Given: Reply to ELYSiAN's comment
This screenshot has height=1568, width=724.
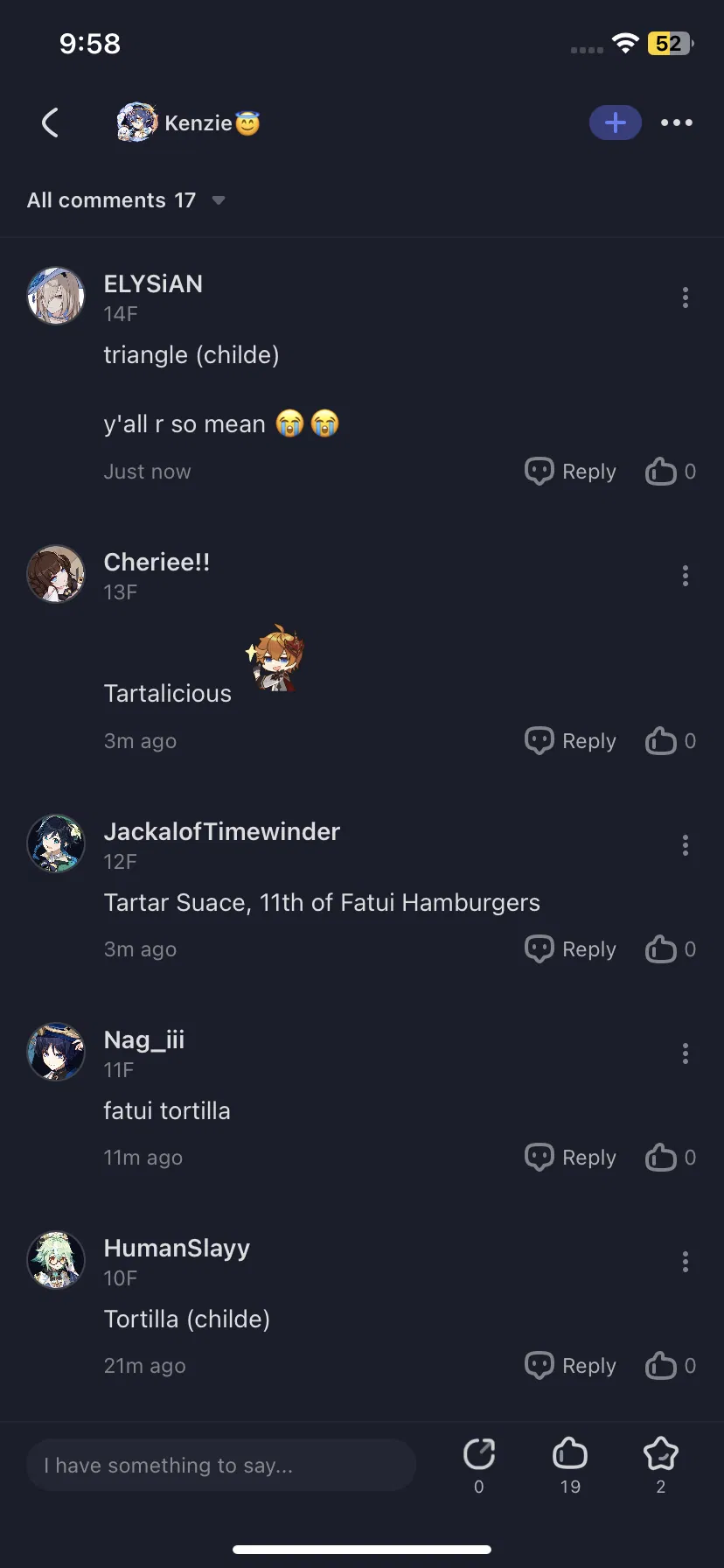Looking at the screenshot, I should (571, 472).
